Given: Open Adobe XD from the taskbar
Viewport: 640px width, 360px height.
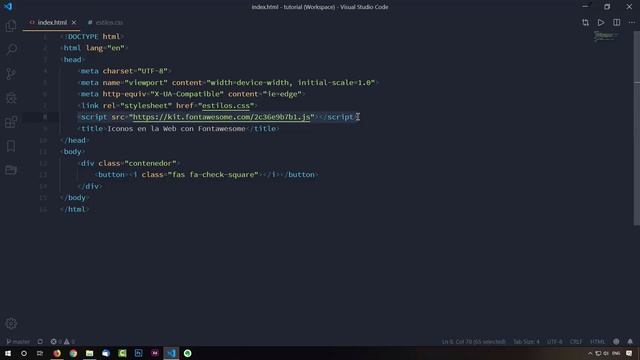Looking at the screenshot, I should 155,353.
